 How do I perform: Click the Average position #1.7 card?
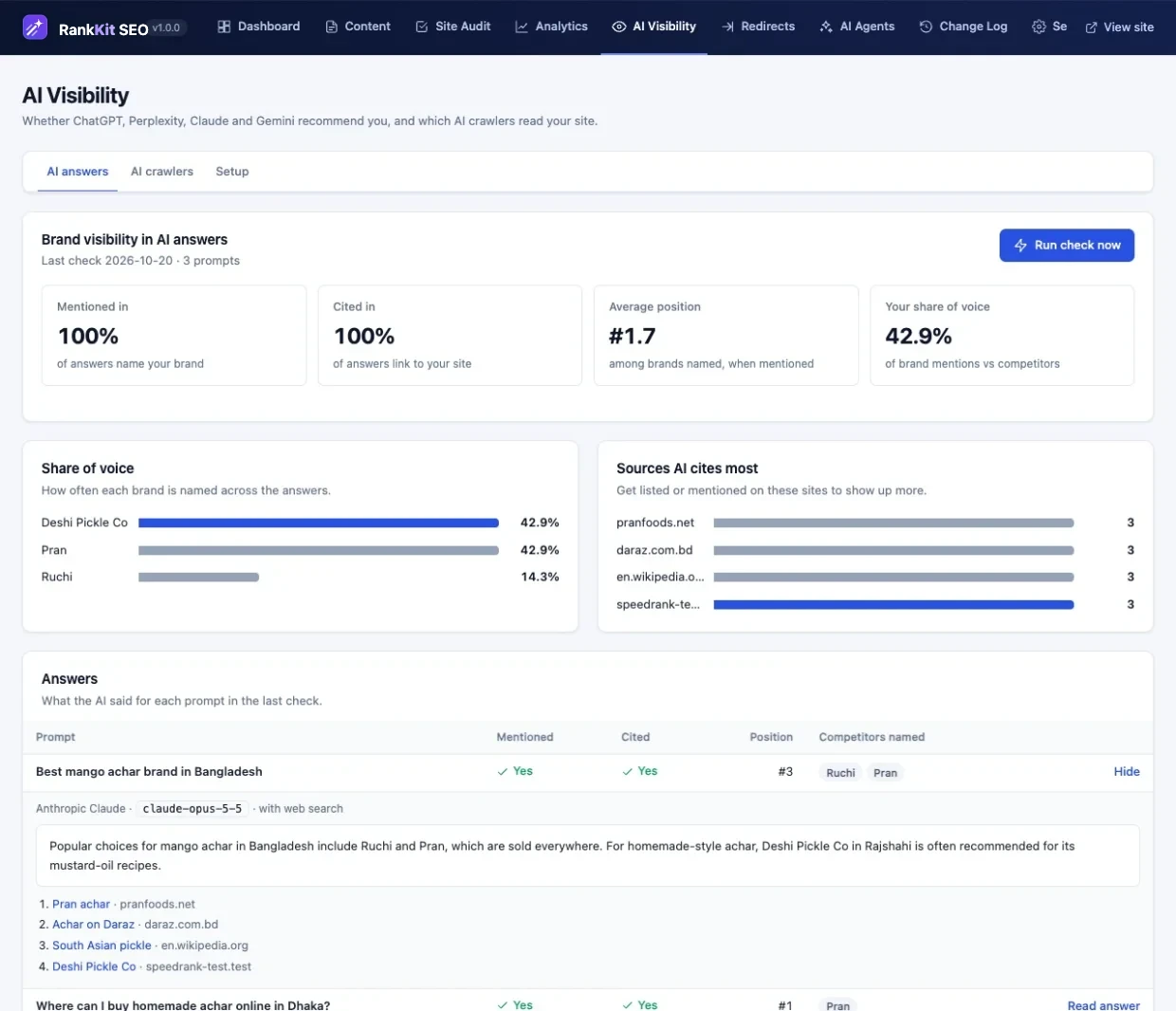726,336
